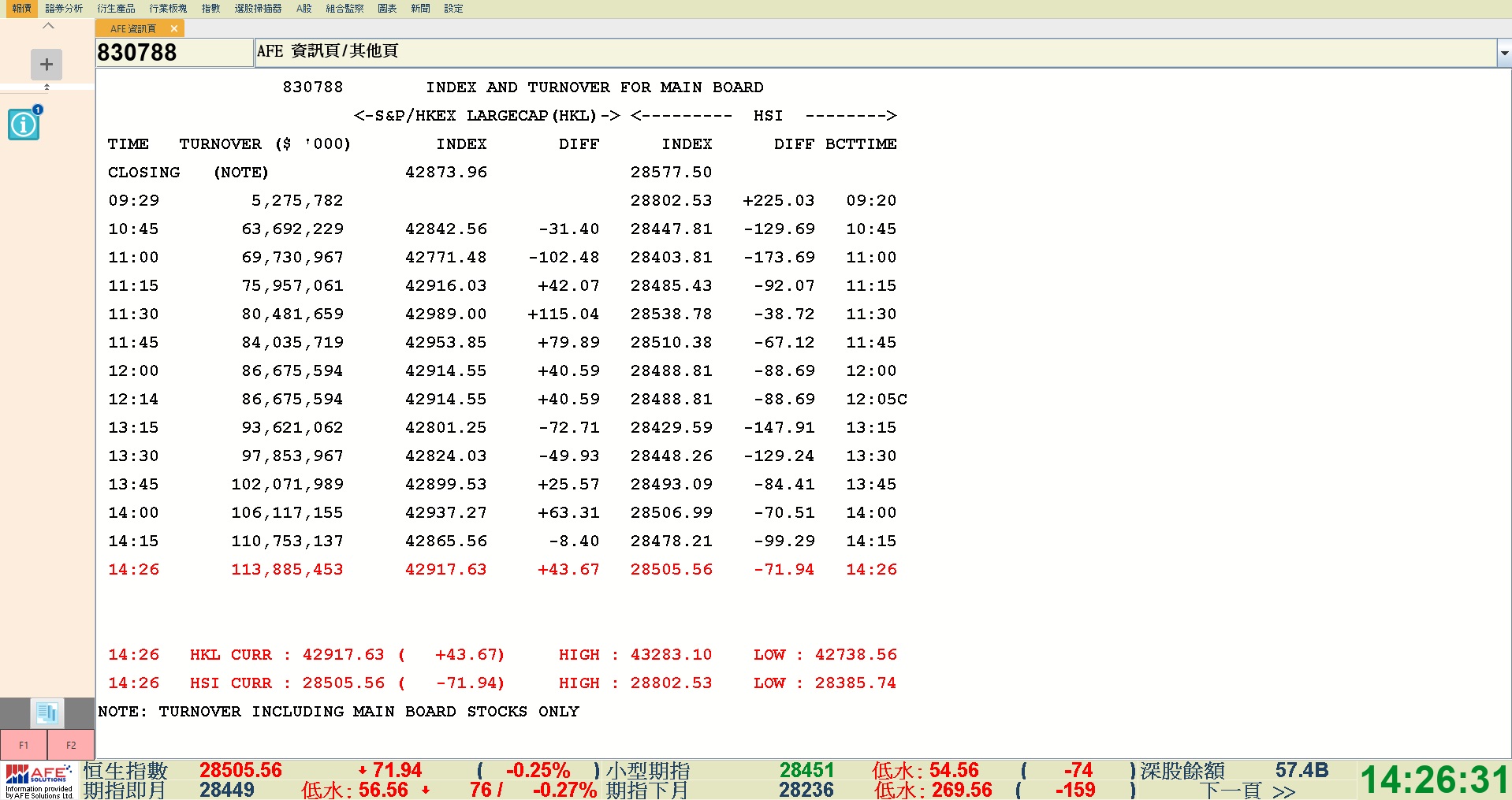Screen dimensions: 1512x800
Task: Open the 設定 menu
Action: coord(453,9)
